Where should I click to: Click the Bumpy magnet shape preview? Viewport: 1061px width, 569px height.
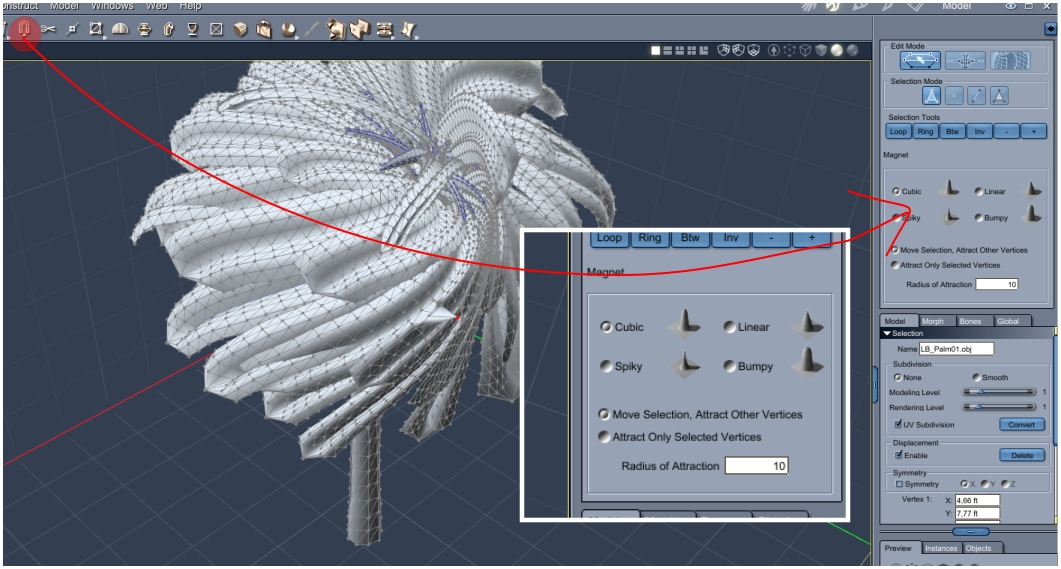coord(1033,214)
